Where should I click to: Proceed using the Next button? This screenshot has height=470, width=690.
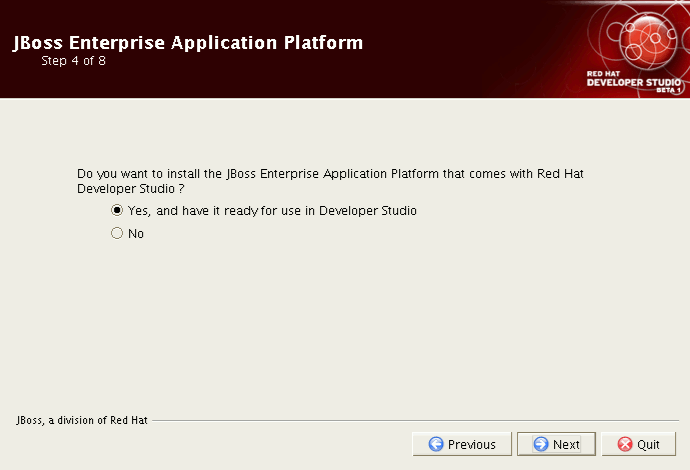point(556,444)
